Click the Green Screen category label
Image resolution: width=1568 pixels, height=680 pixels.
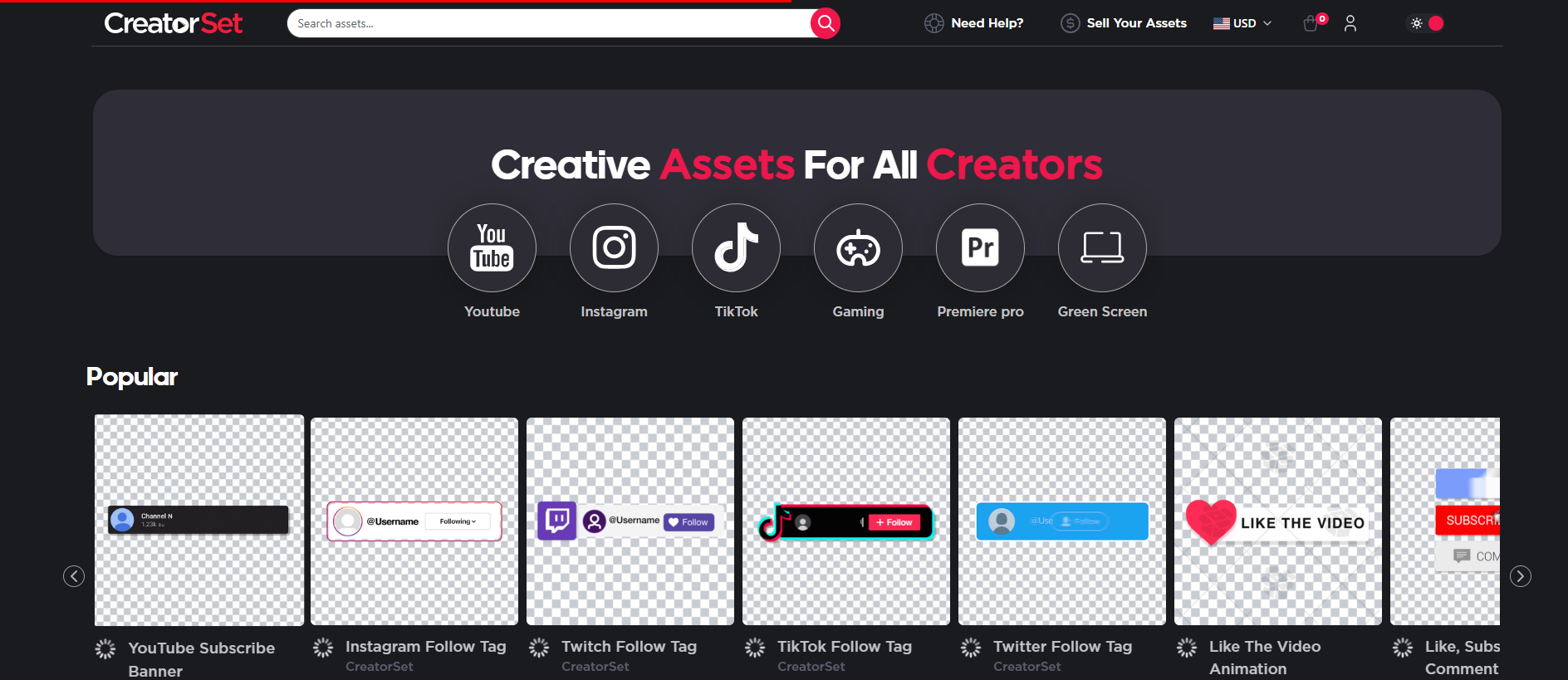point(1102,311)
